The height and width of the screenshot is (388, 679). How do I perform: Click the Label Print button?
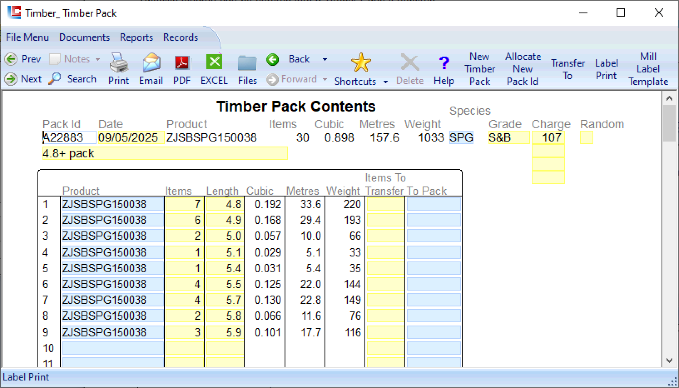tap(606, 69)
